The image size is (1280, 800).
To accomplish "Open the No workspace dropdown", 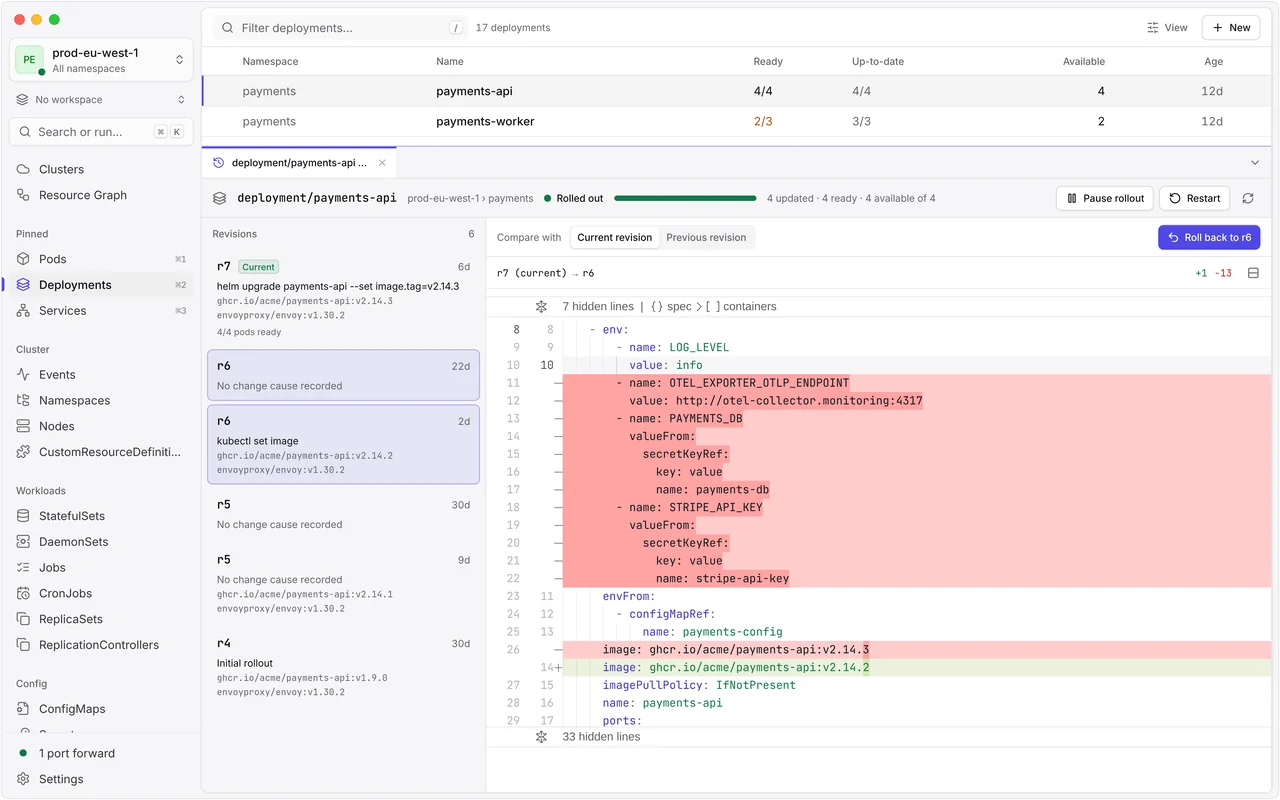I will [101, 100].
